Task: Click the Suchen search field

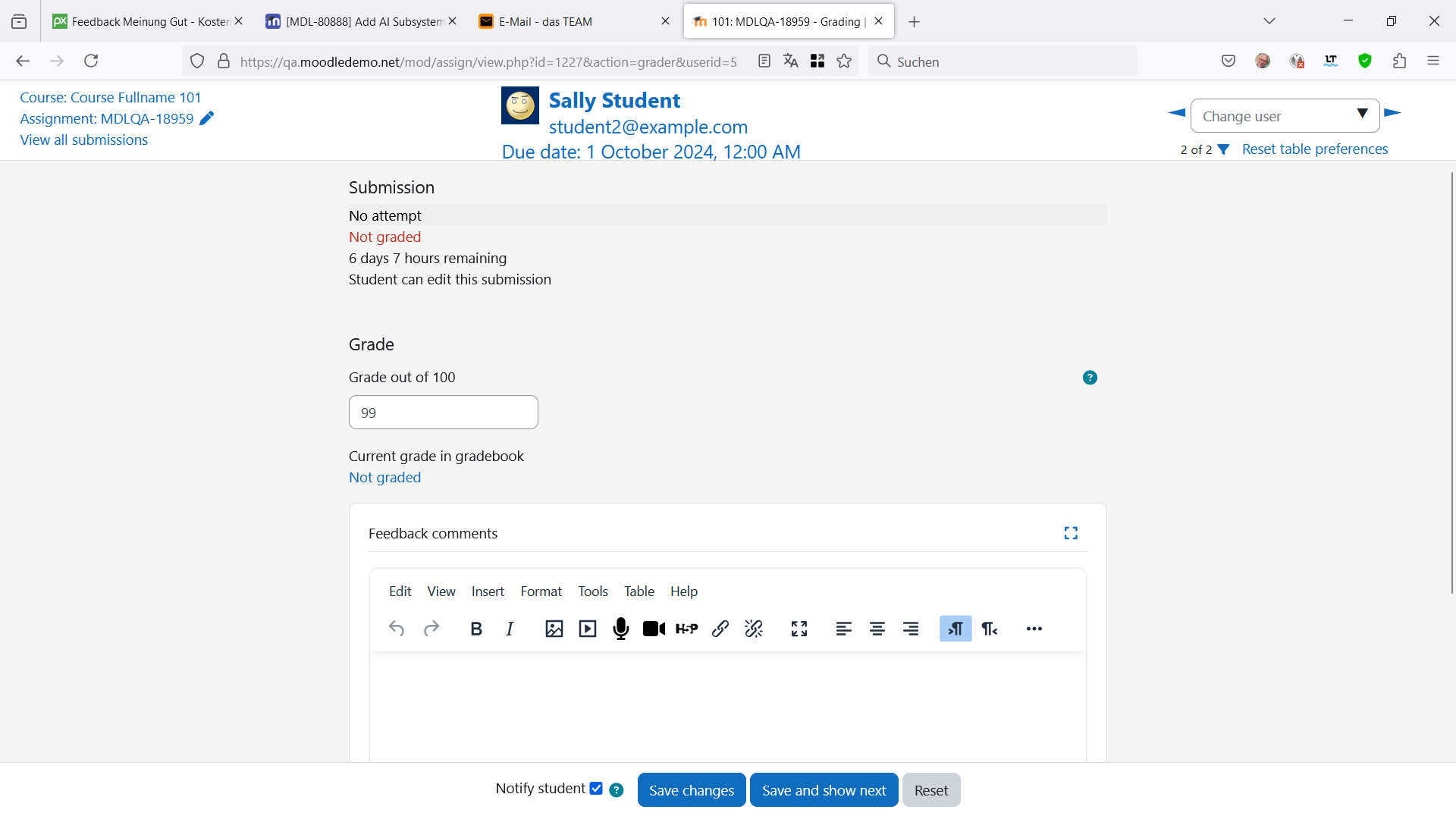Action: pyautogui.click(x=1003, y=61)
